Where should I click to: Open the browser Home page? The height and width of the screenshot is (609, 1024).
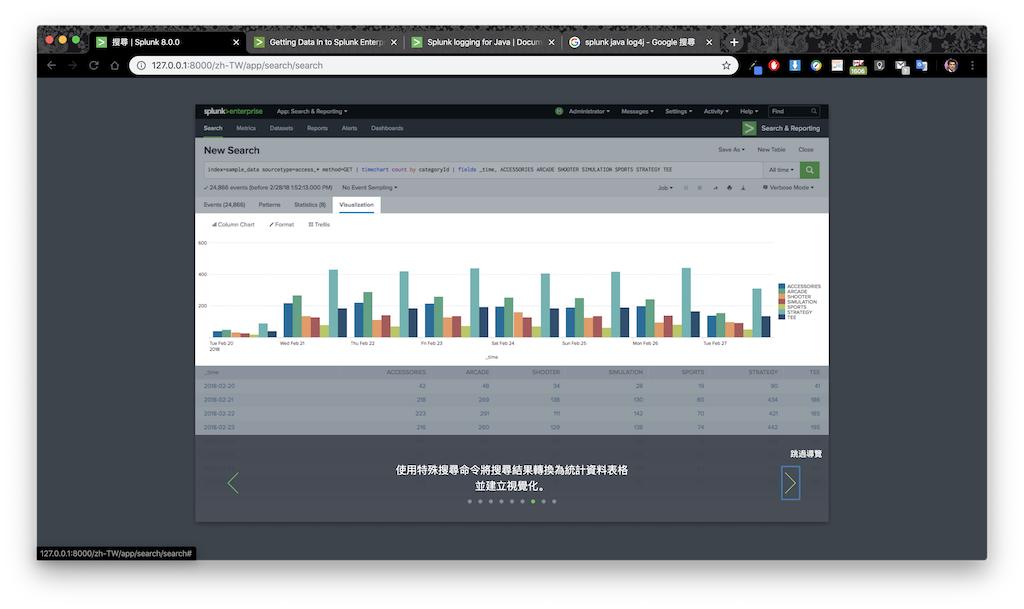114,65
